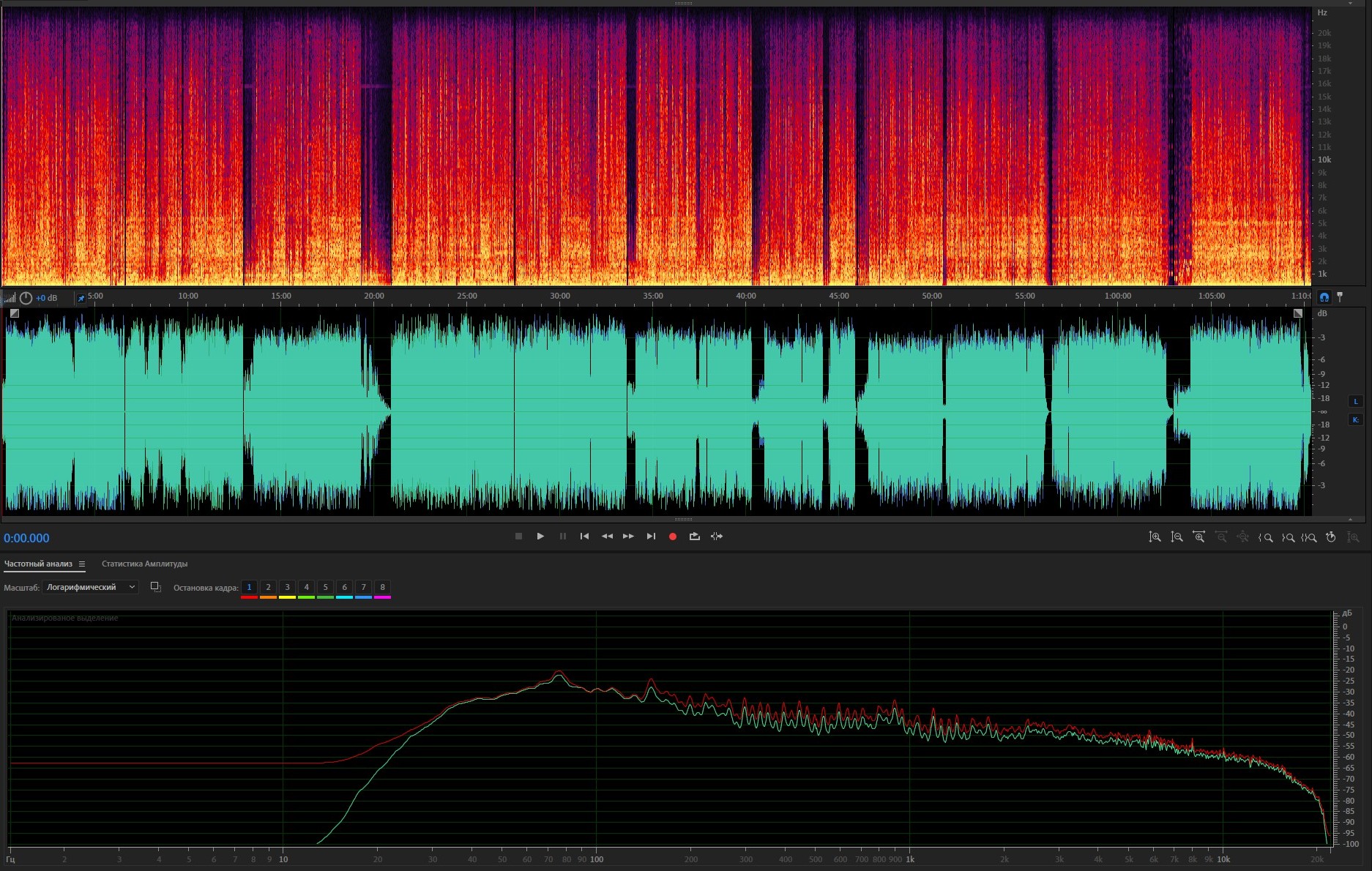Click the red Record button
1372x871 pixels.
[672, 537]
